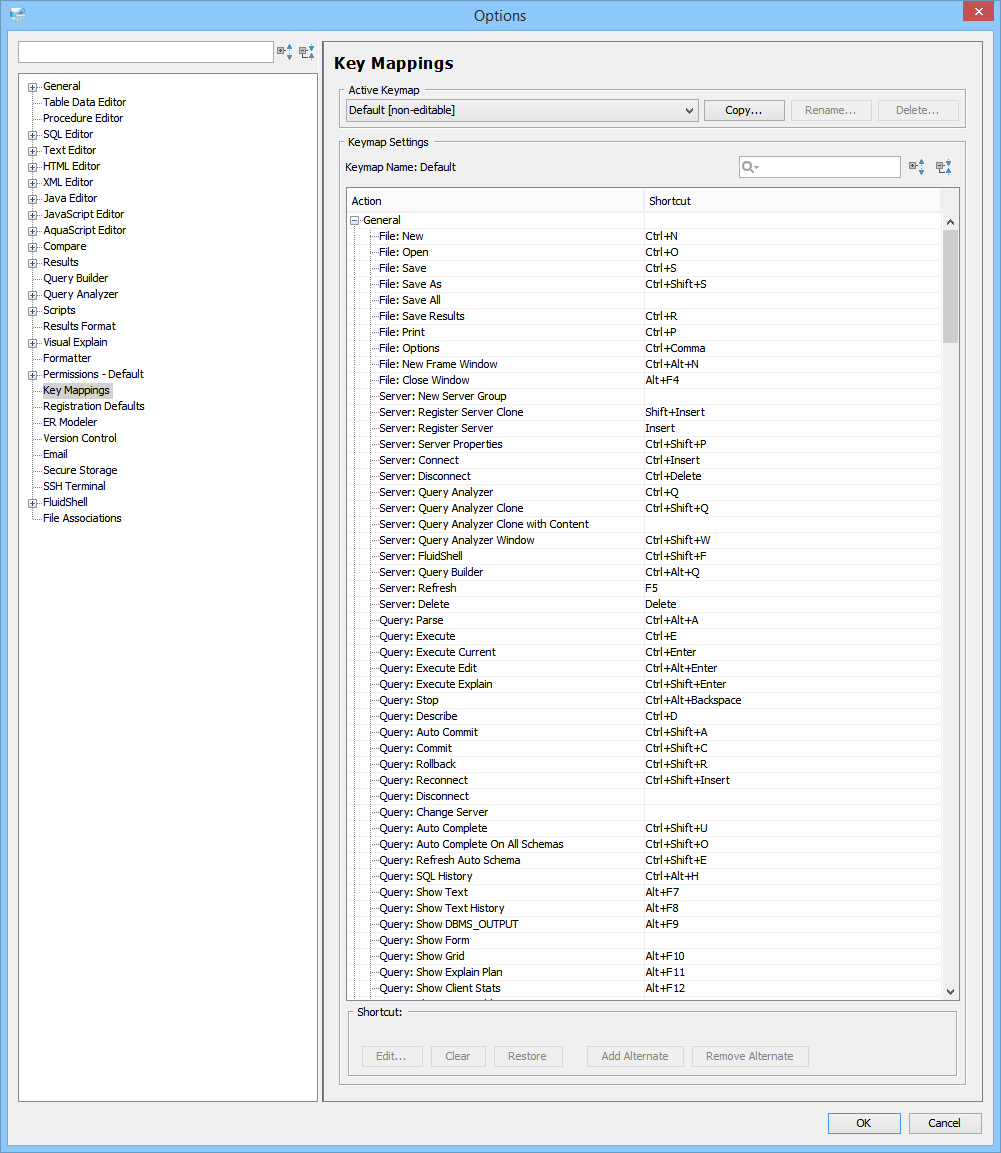This screenshot has width=1001, height=1153.
Task: Click the Delete... button
Action: point(917,110)
